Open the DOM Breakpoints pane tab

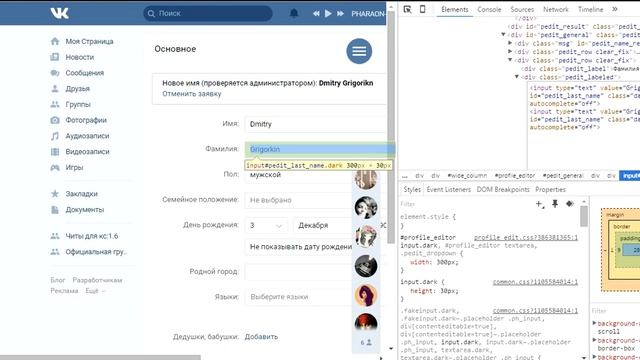(x=503, y=190)
